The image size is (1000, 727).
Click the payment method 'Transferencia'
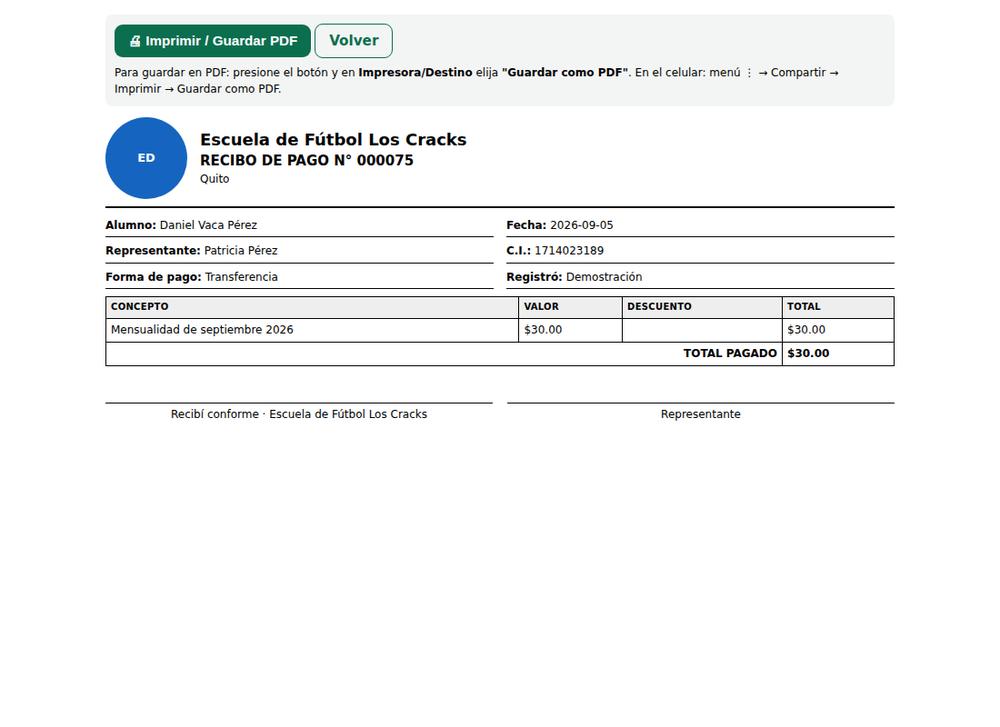[241, 277]
